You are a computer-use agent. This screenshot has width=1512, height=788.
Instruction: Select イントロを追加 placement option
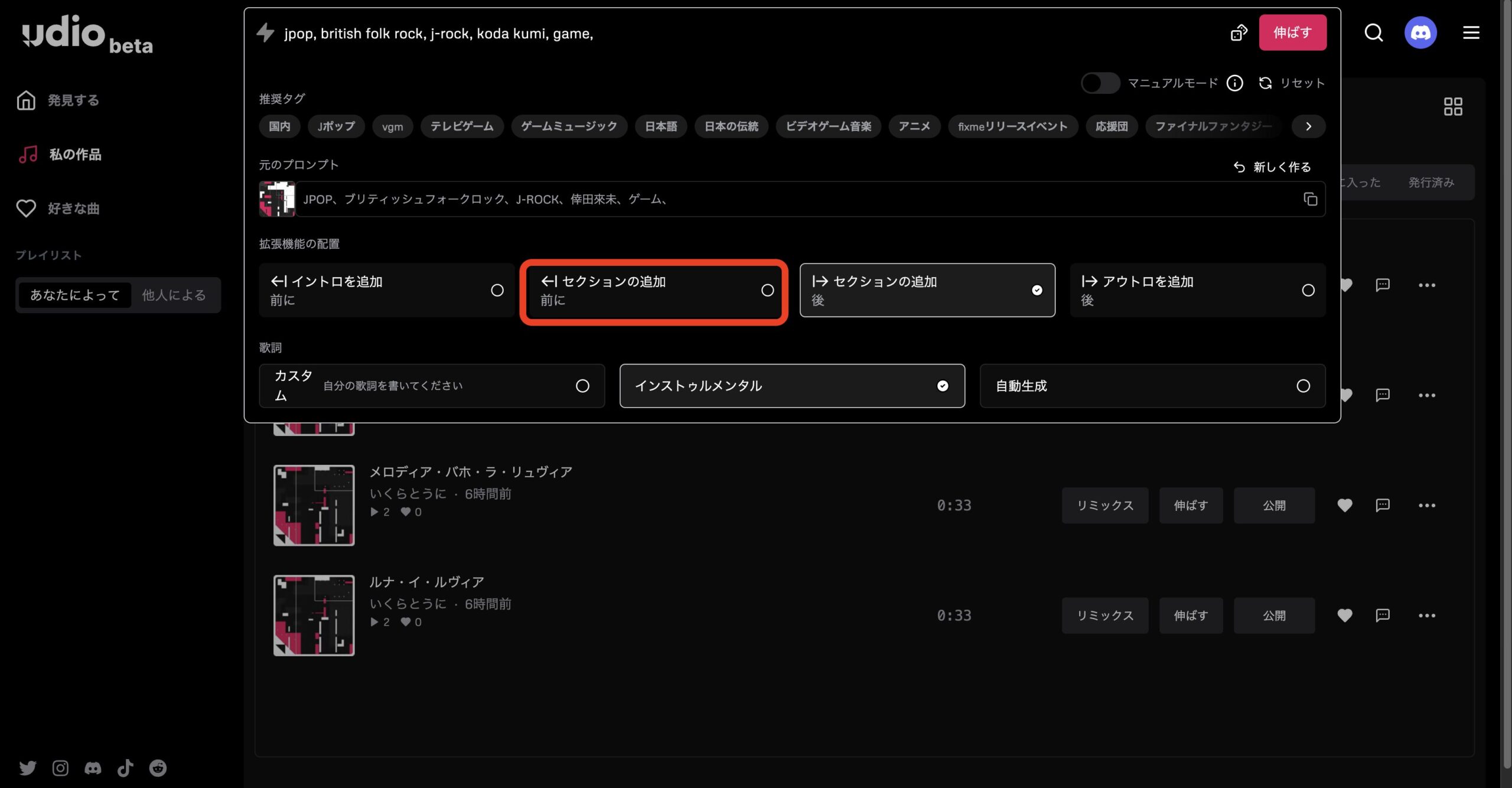click(386, 290)
